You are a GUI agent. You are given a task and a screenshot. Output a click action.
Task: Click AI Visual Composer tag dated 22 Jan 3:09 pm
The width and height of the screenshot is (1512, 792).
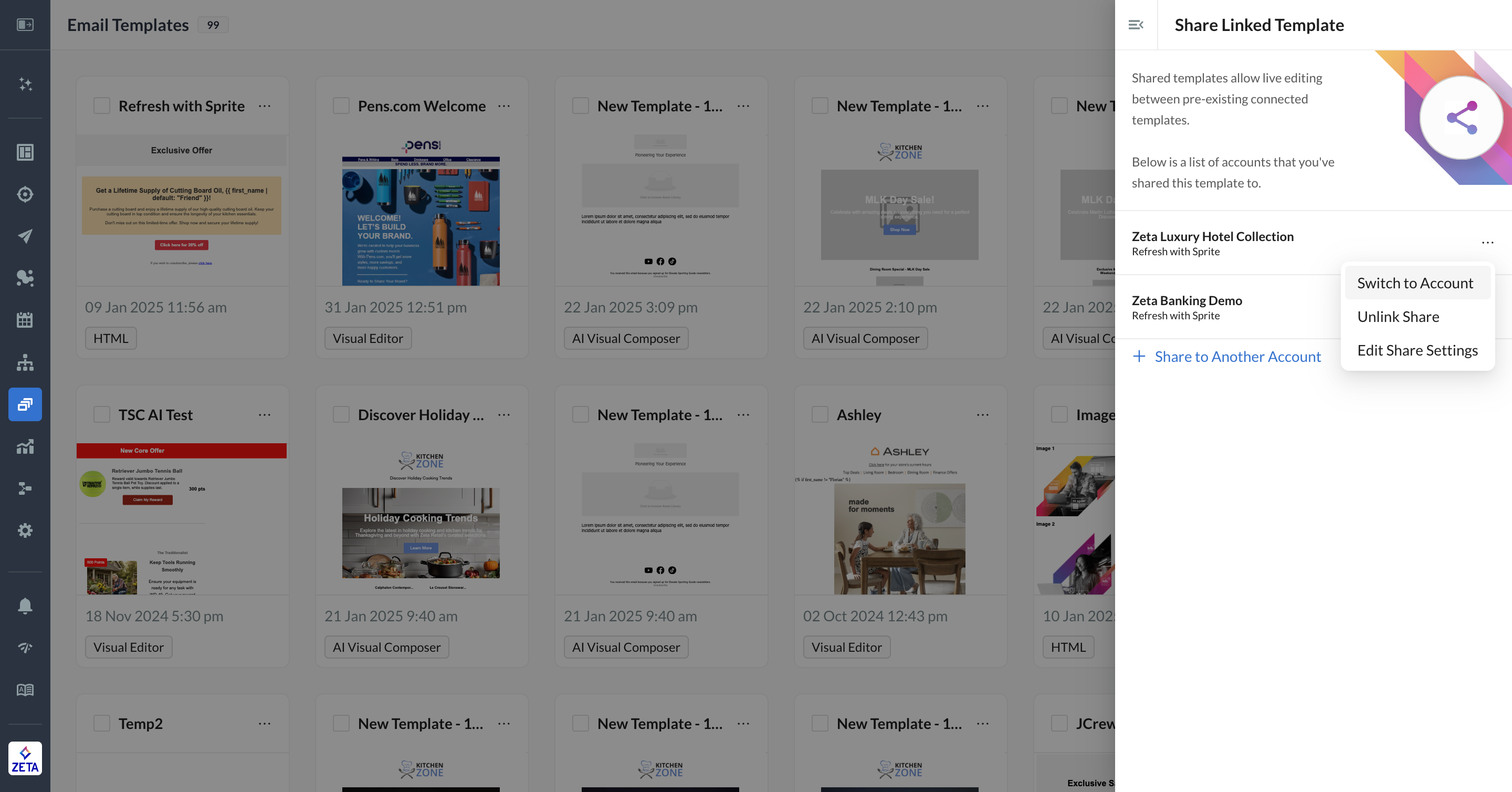pos(626,338)
